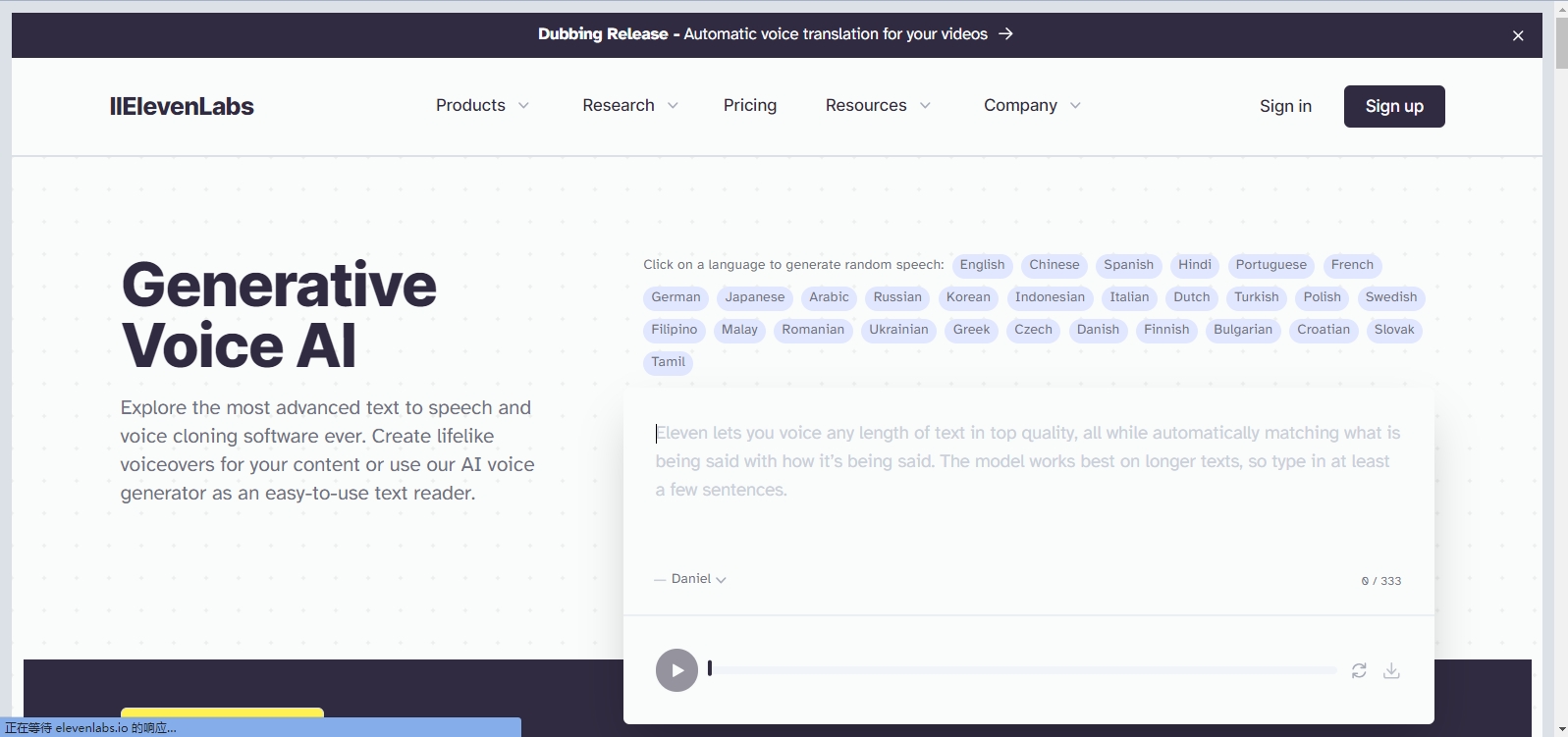
Task: Play the generated speech audio
Action: (676, 670)
